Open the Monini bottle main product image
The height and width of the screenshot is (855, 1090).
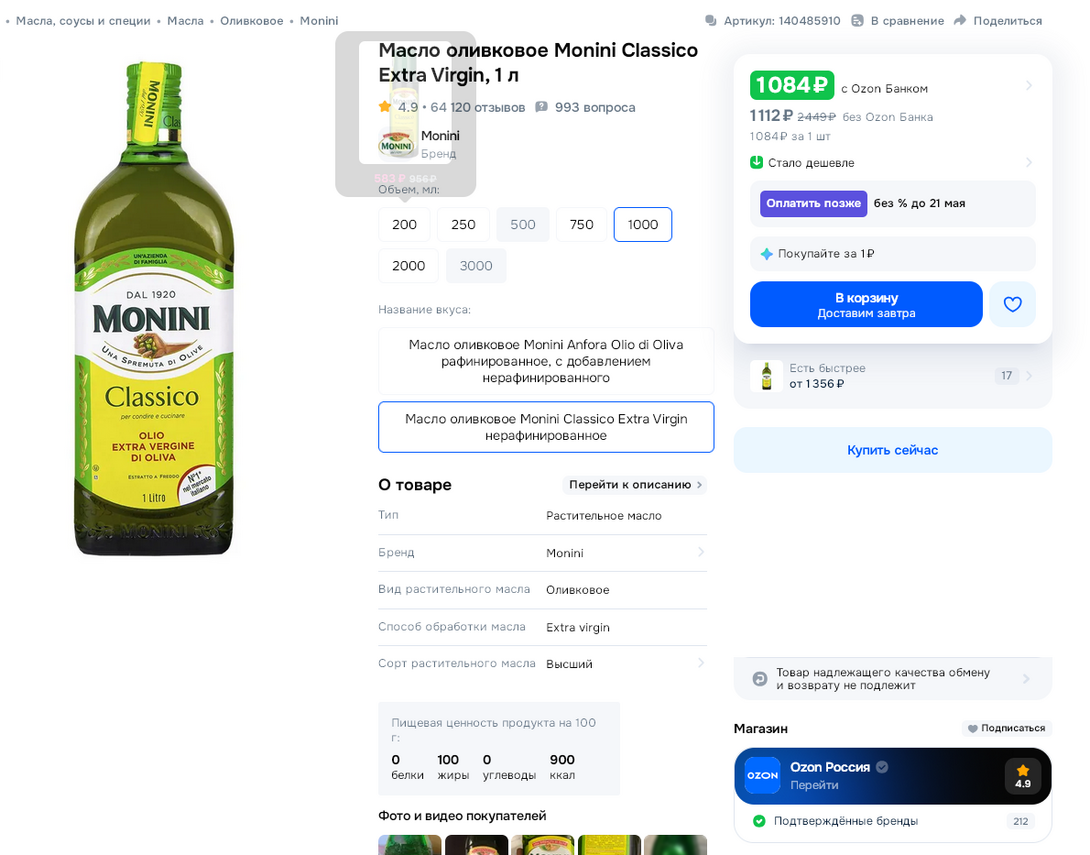tap(154, 308)
